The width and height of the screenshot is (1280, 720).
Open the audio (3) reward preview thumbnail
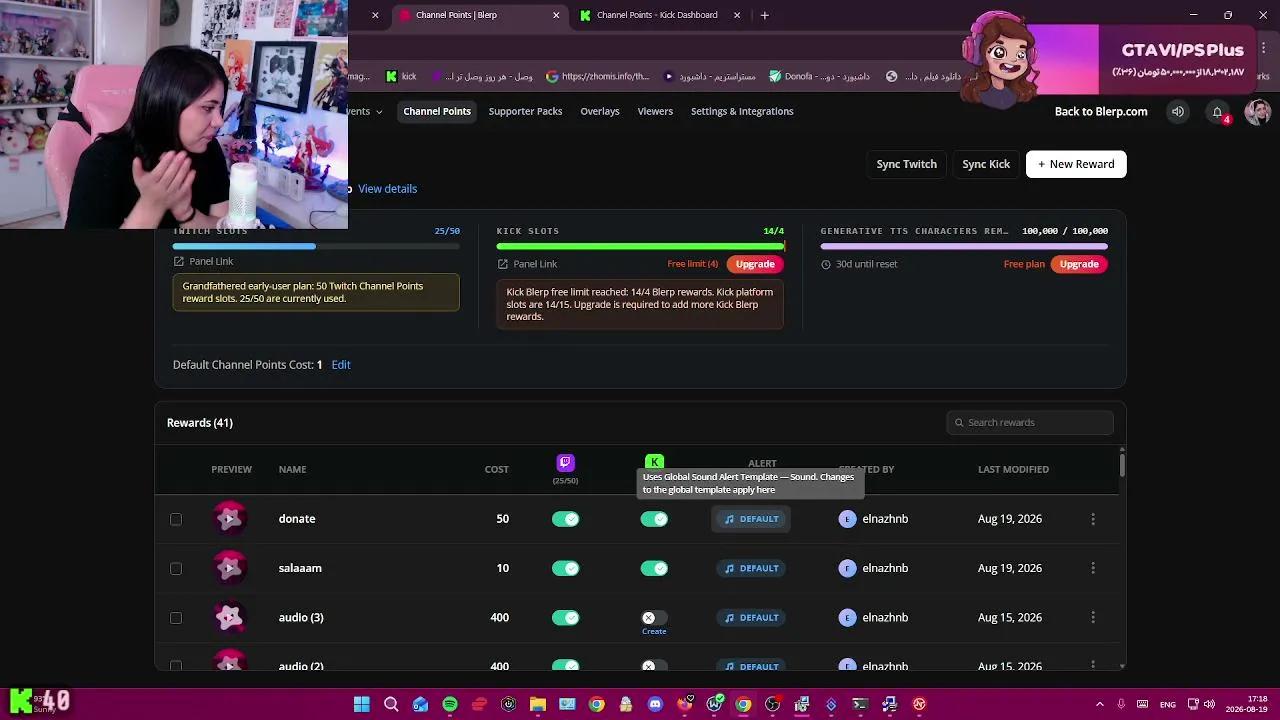coord(229,617)
